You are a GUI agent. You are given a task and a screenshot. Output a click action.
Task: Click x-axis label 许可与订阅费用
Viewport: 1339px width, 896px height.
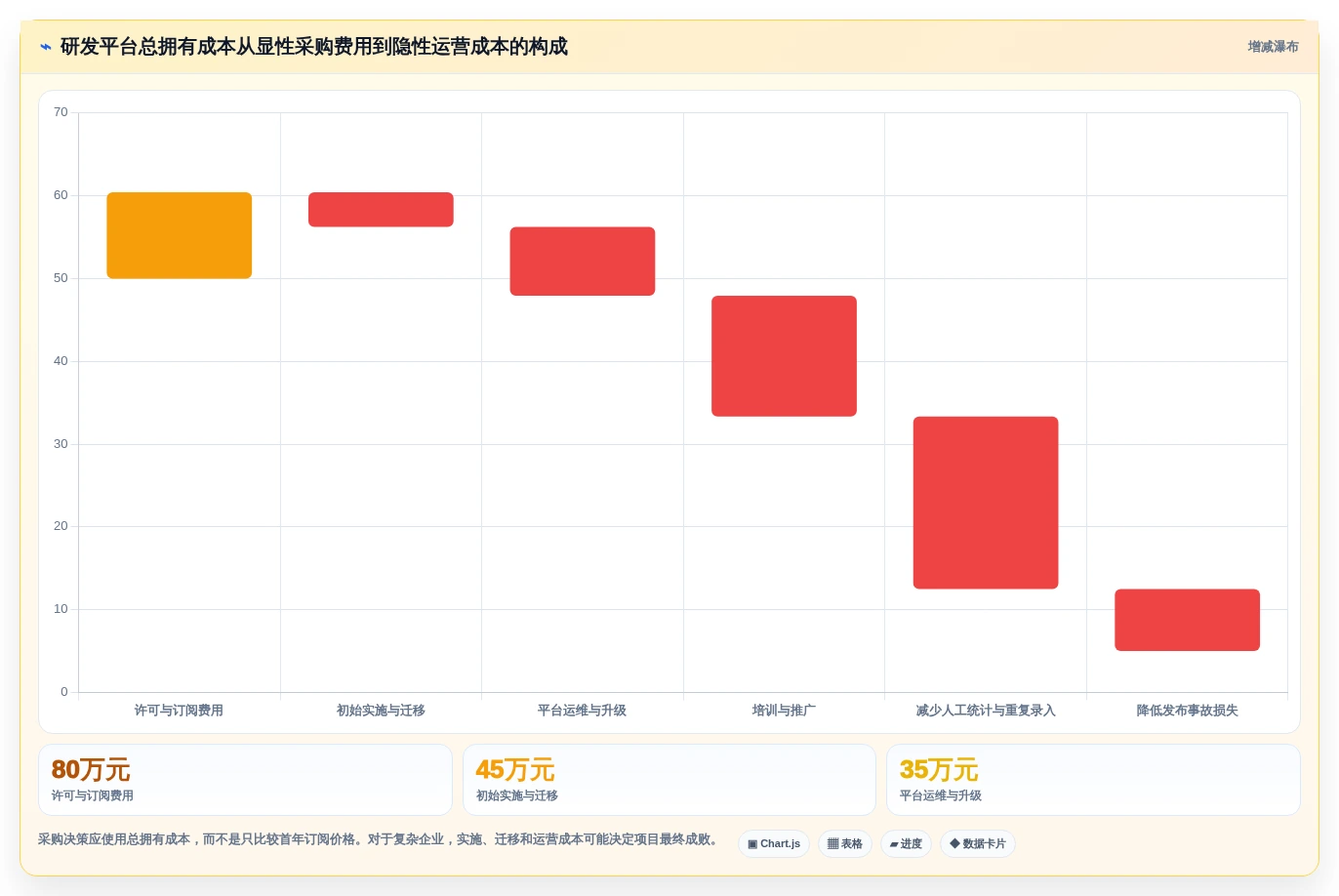179,711
